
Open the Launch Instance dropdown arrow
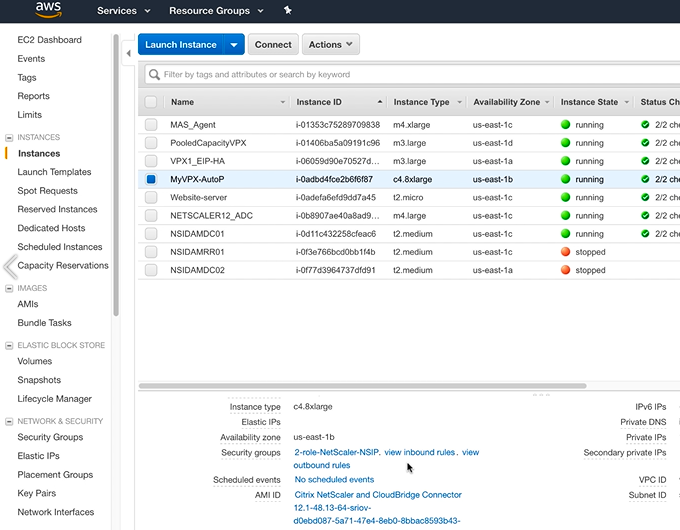[234, 45]
